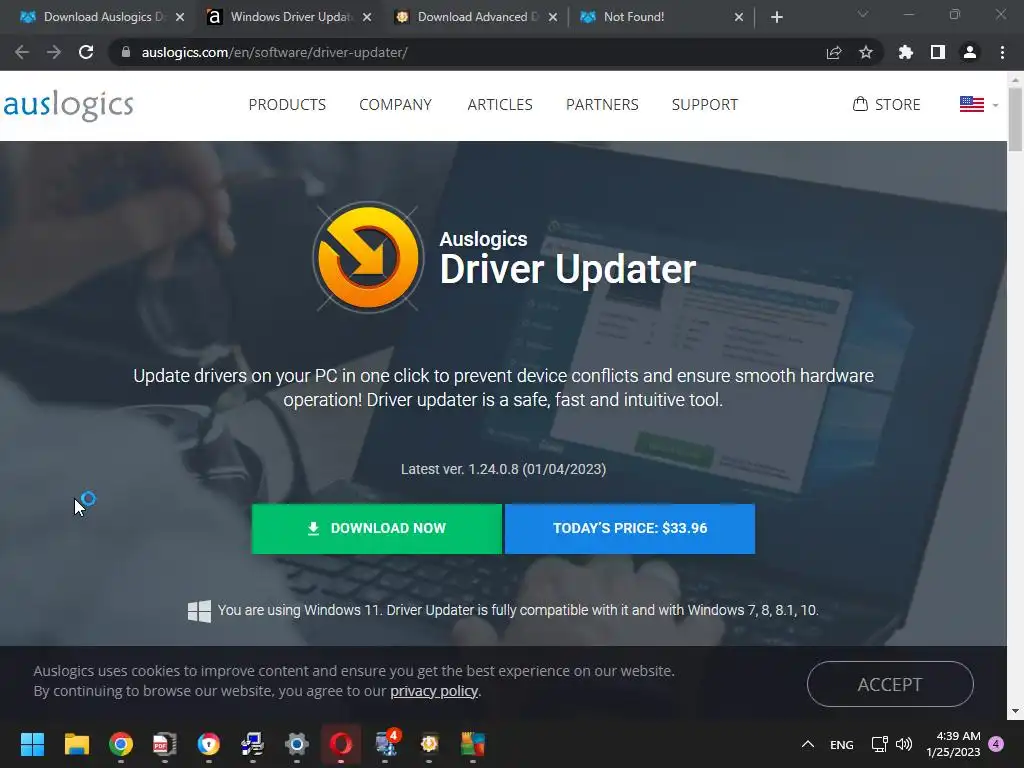Open the Settings gear taskbar icon
The height and width of the screenshot is (768, 1024).
[296, 744]
